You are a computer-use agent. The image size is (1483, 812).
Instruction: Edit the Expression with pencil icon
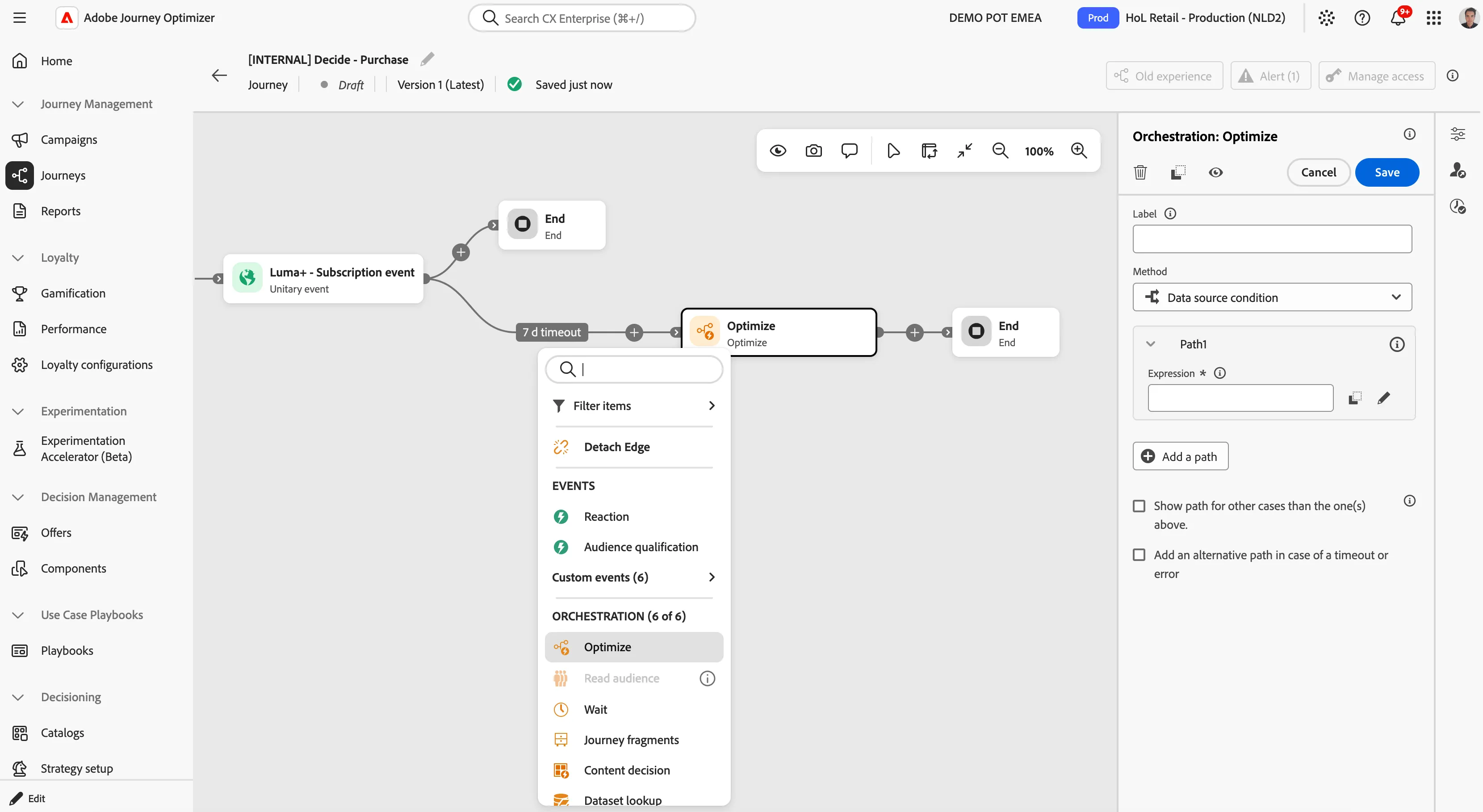(1384, 398)
